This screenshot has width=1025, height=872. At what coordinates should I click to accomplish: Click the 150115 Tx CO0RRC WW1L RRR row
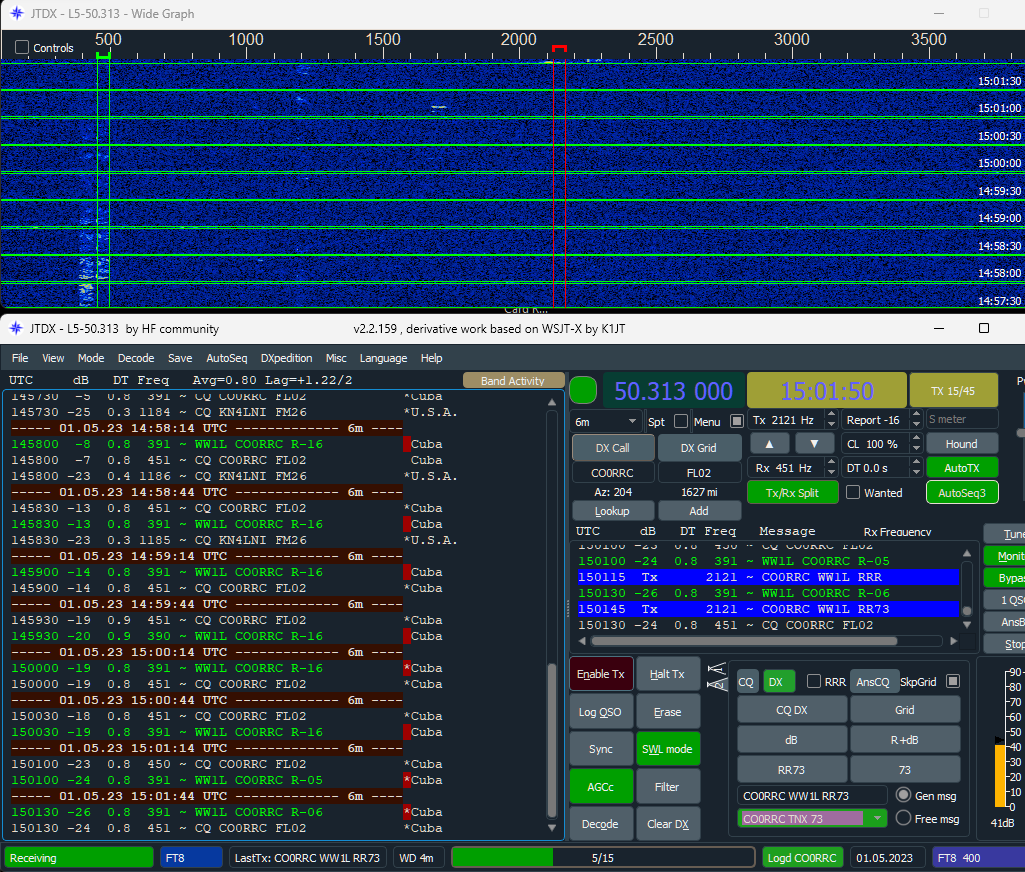coord(768,577)
